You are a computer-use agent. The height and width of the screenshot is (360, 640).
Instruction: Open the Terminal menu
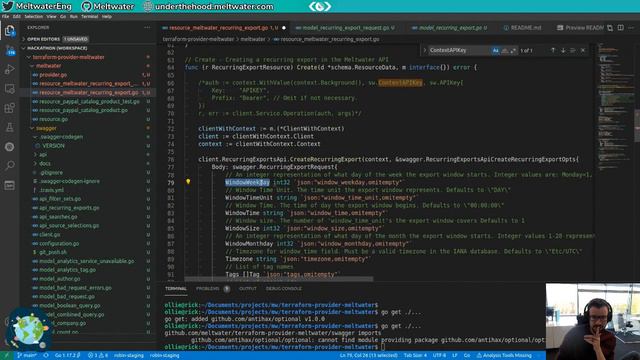pos(89,17)
